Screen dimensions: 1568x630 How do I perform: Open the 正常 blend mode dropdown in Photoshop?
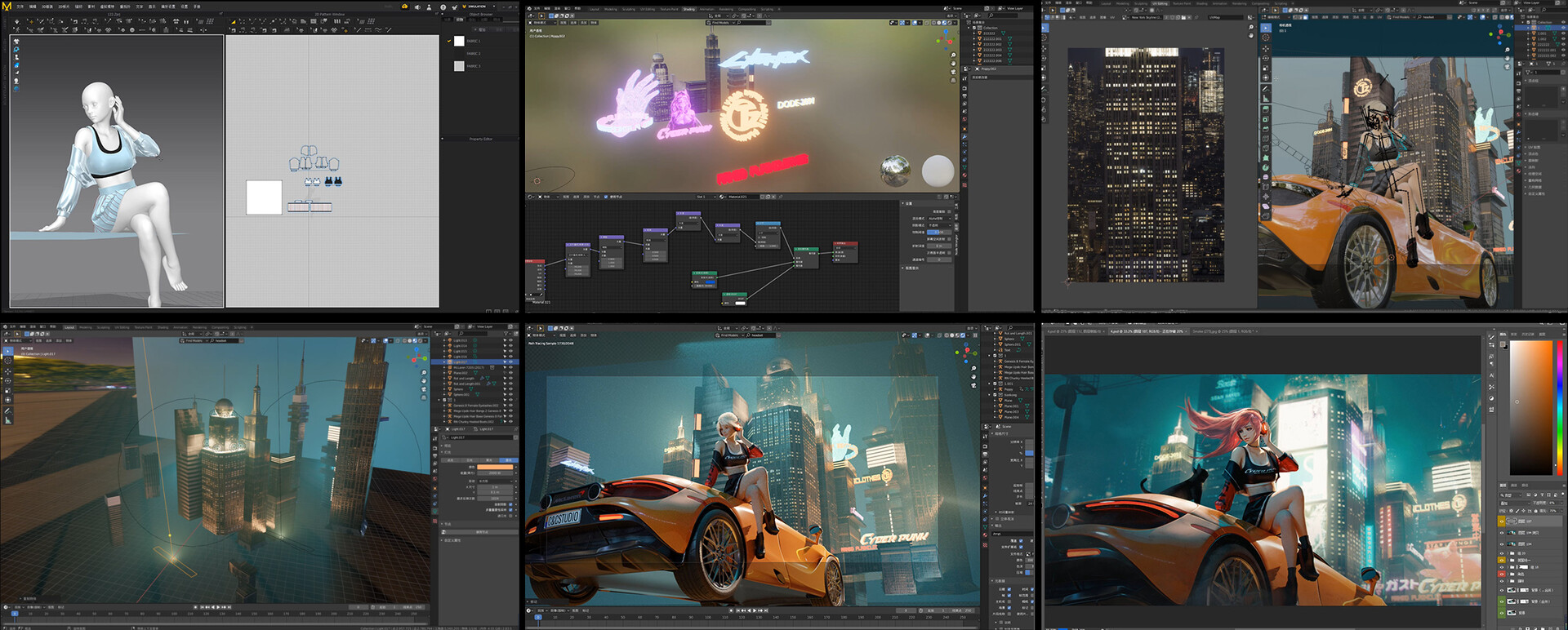pos(1516,503)
